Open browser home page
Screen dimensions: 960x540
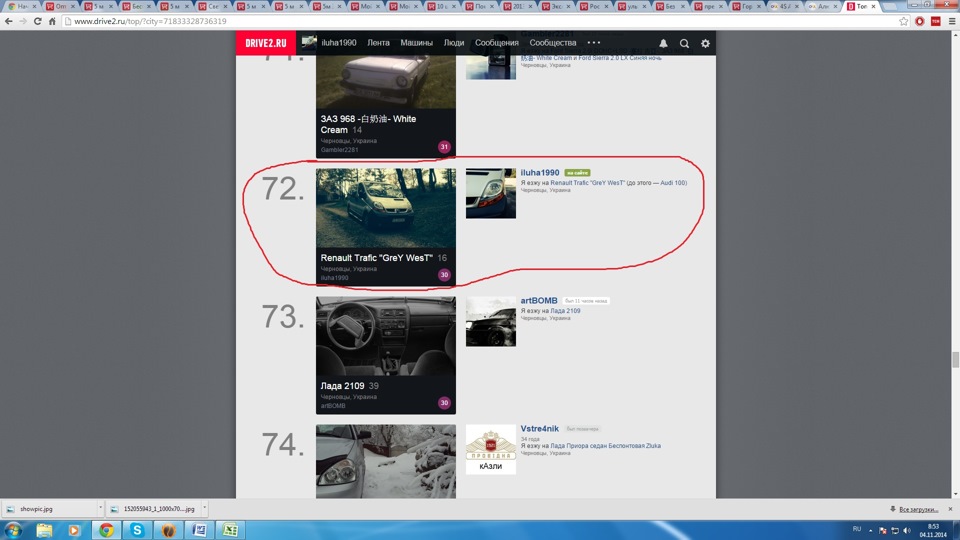click(x=52, y=21)
